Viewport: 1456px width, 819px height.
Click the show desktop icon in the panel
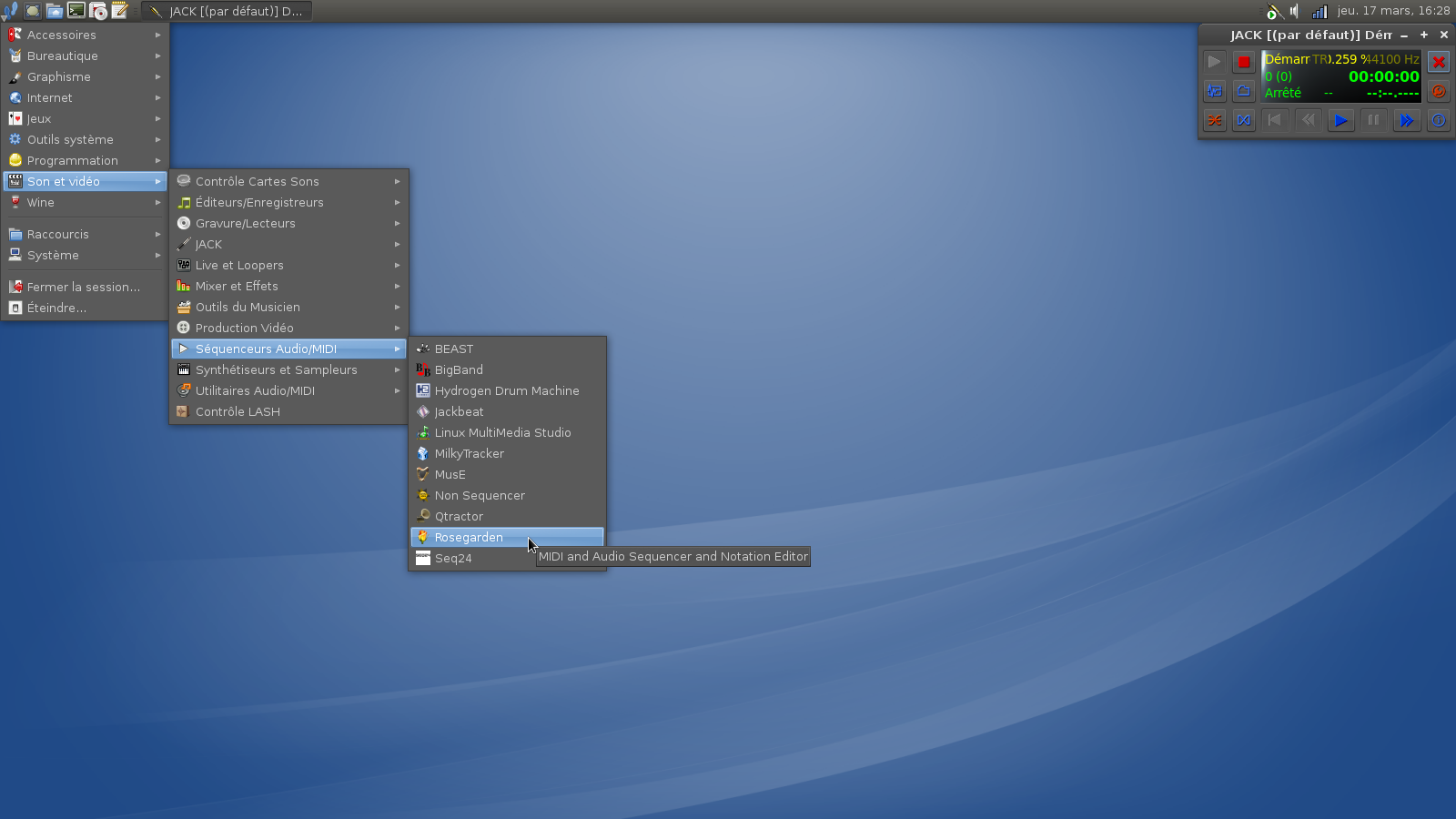[x=33, y=11]
